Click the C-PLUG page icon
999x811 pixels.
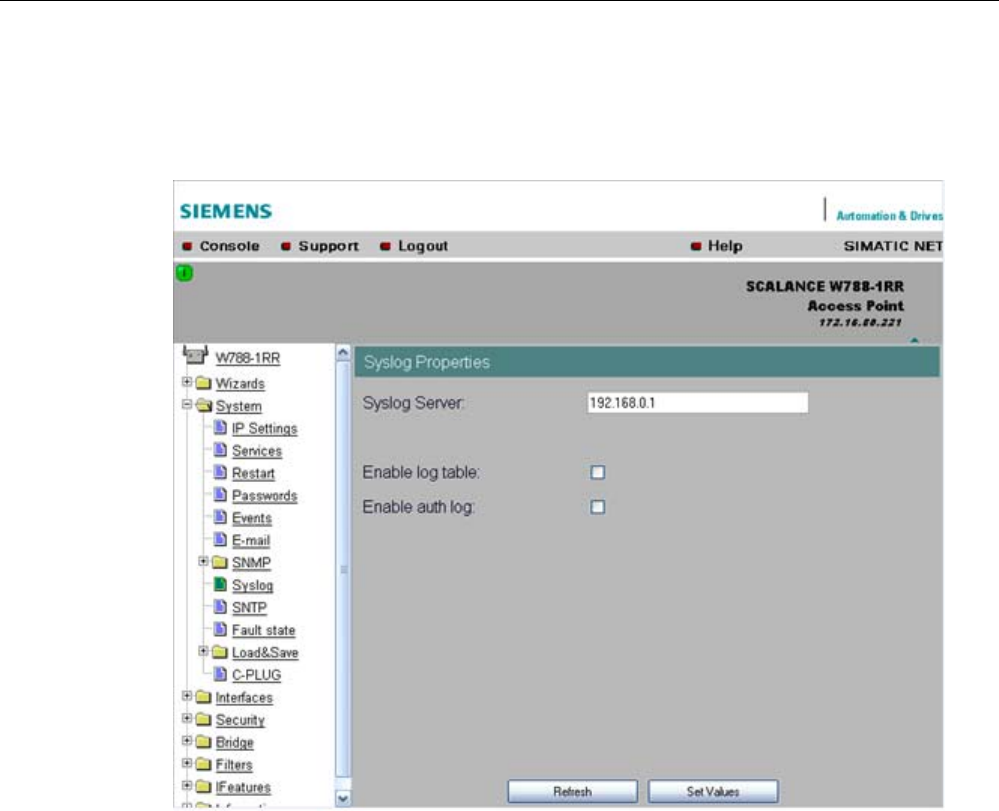pyautogui.click(x=220, y=673)
